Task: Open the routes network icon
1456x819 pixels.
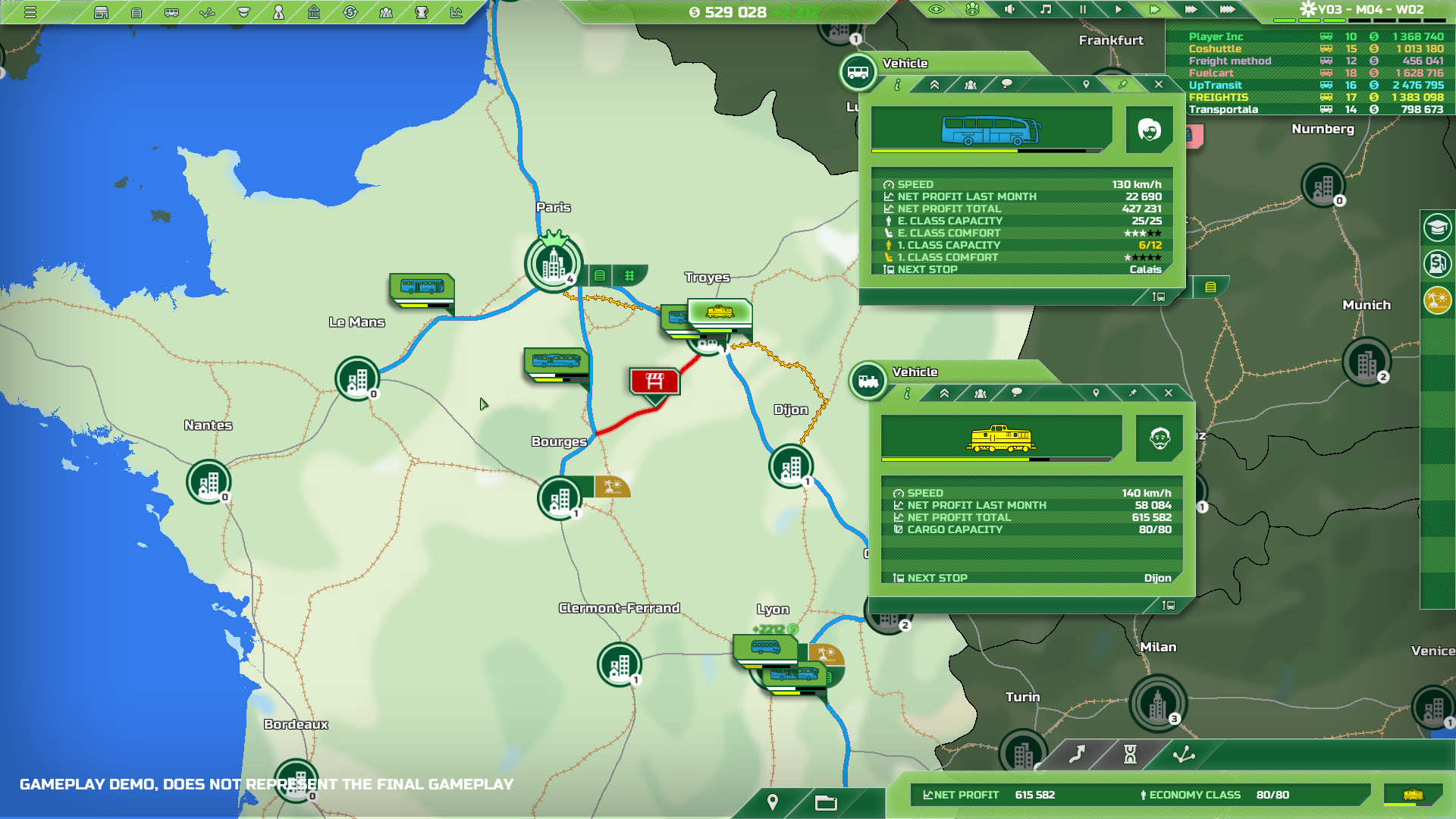Action: click(207, 12)
